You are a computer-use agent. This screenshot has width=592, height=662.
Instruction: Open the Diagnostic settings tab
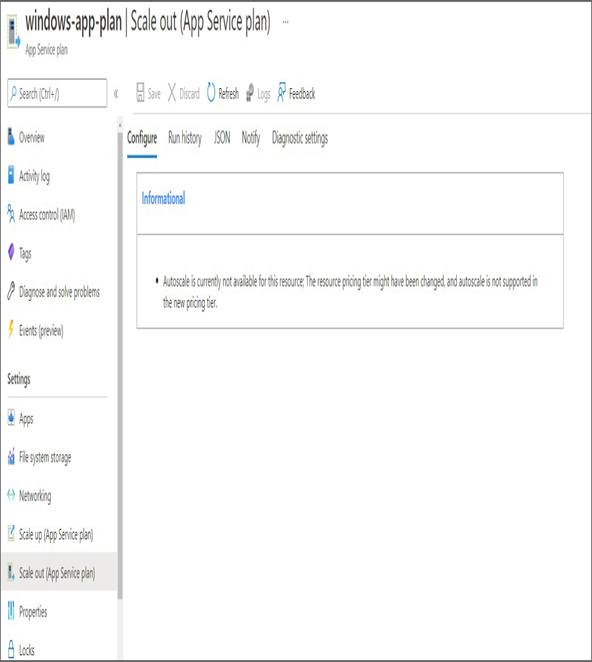[x=300, y=138]
